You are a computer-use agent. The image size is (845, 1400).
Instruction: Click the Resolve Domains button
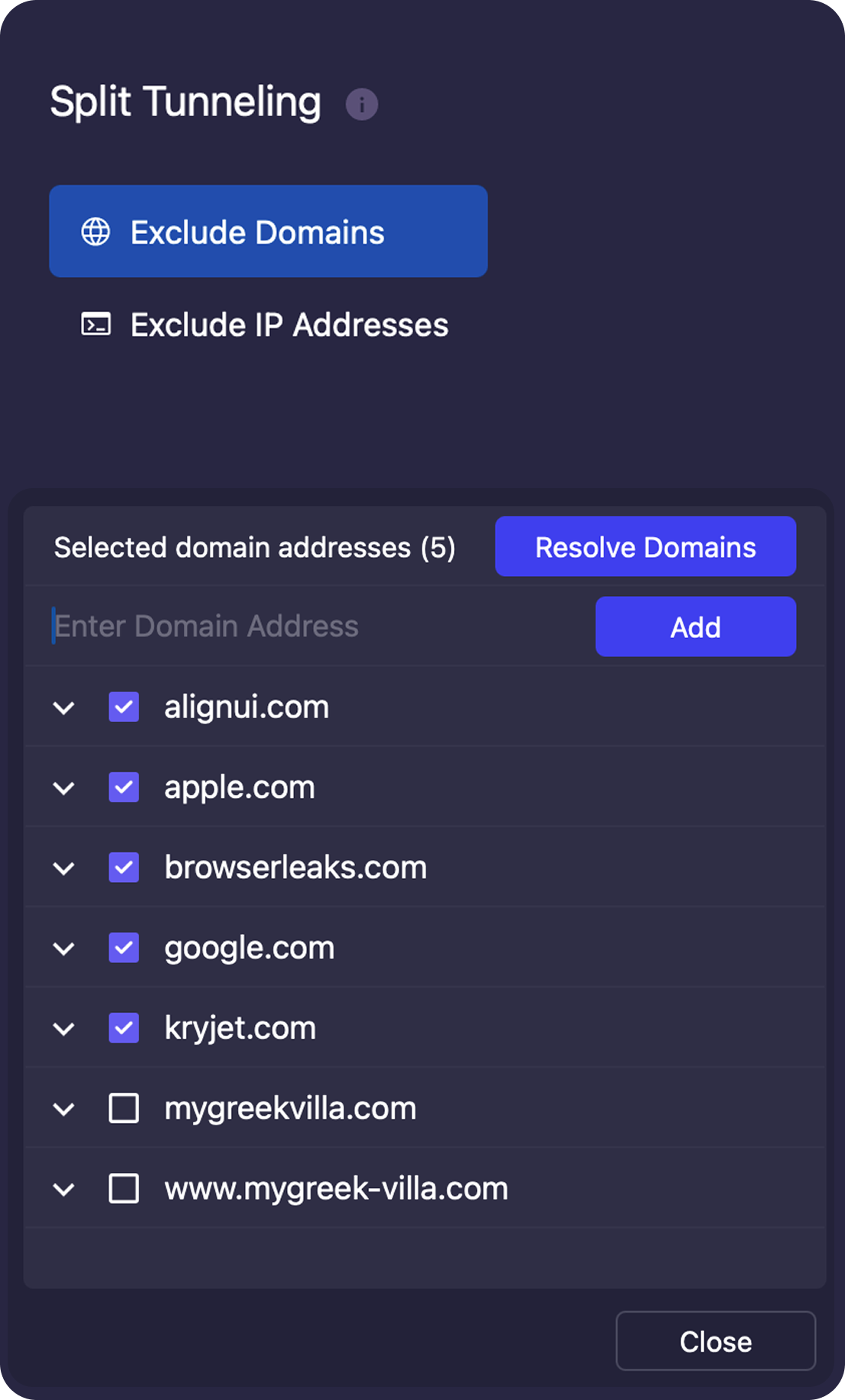point(645,546)
